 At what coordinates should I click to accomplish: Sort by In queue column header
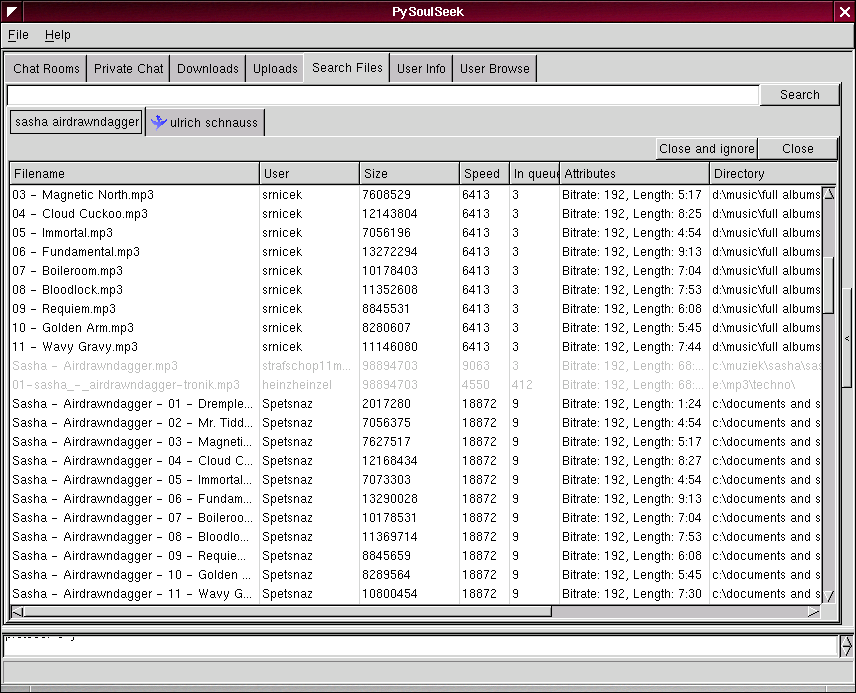[x=534, y=174]
